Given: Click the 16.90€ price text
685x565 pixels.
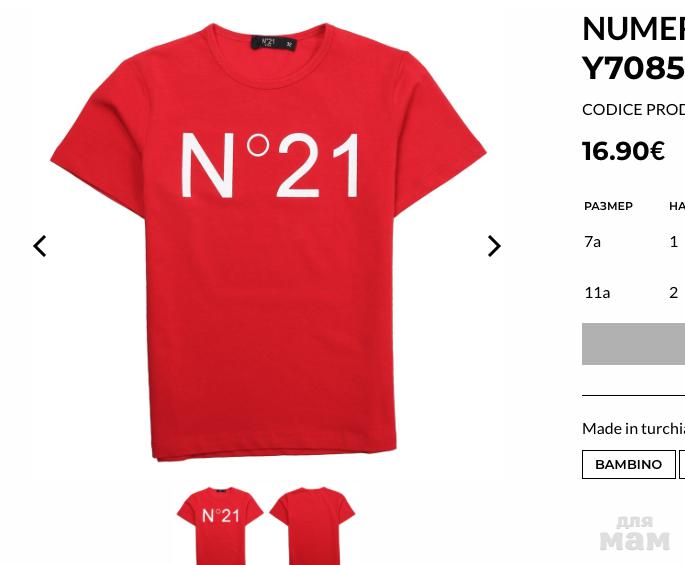Looking at the screenshot, I should [623, 151].
